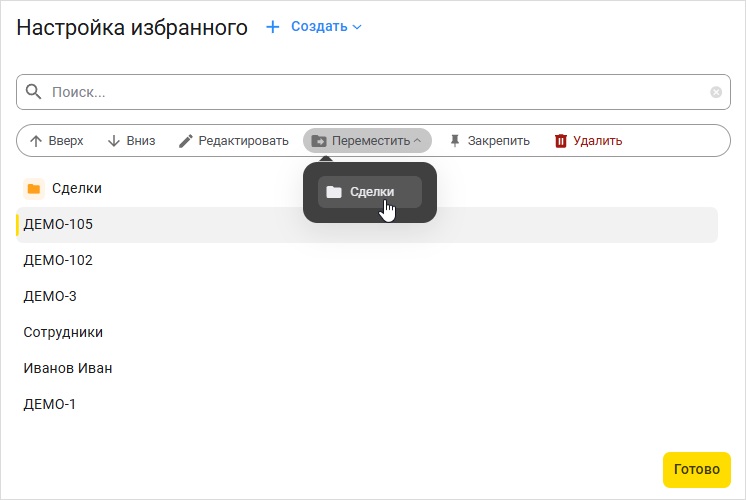Choose Сделки folder in move popup
This screenshot has width=746, height=500.
[370, 192]
